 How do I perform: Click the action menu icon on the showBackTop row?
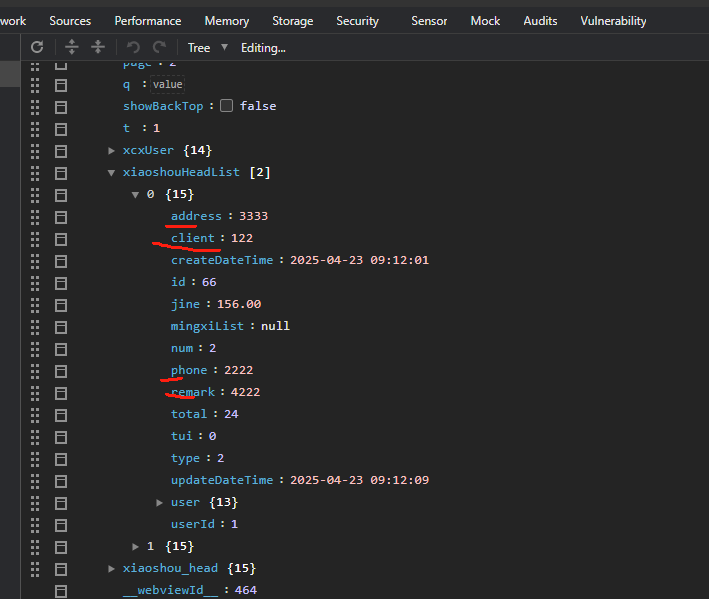61,107
